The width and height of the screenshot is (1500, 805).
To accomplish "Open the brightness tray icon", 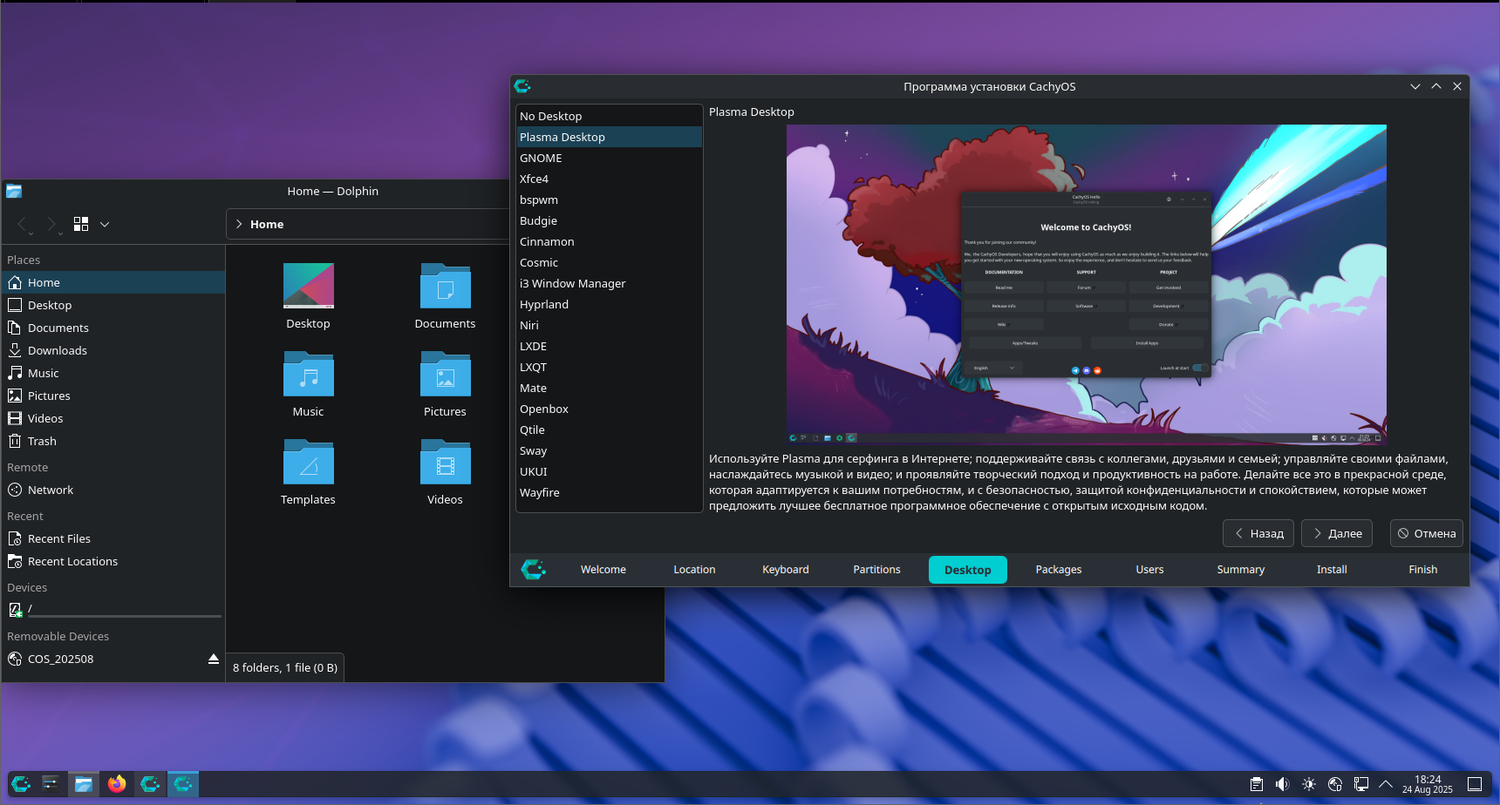I will pyautogui.click(x=1309, y=784).
